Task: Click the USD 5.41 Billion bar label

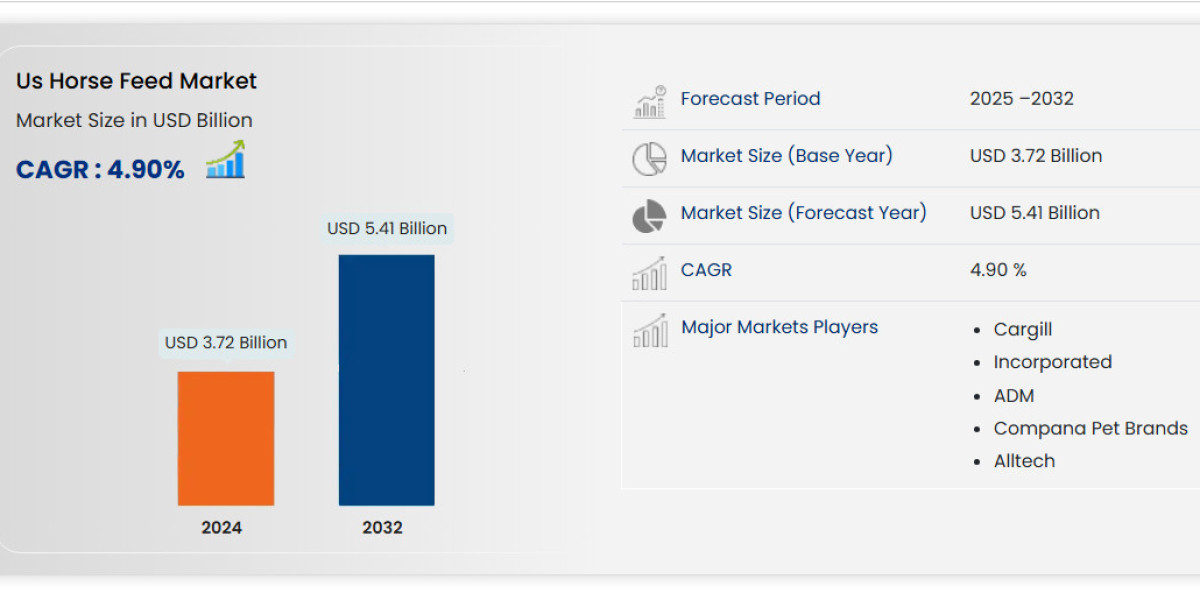Action: click(387, 228)
